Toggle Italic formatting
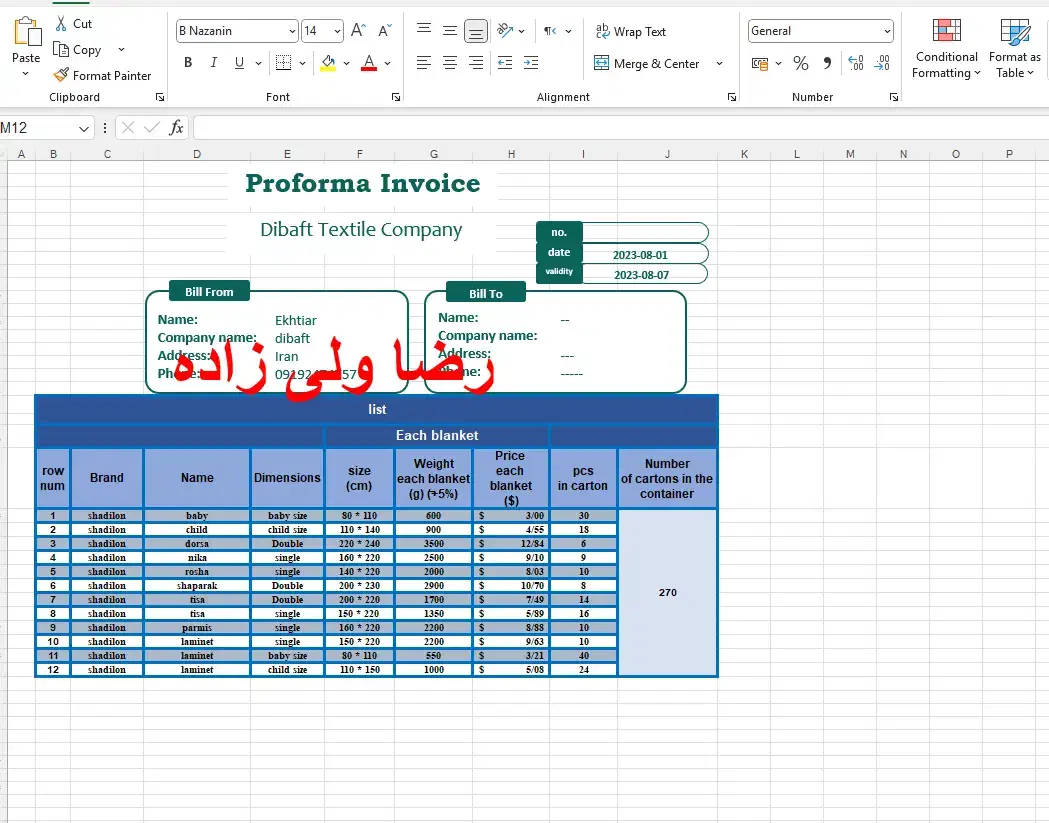This screenshot has width=1049, height=823. click(x=213, y=63)
